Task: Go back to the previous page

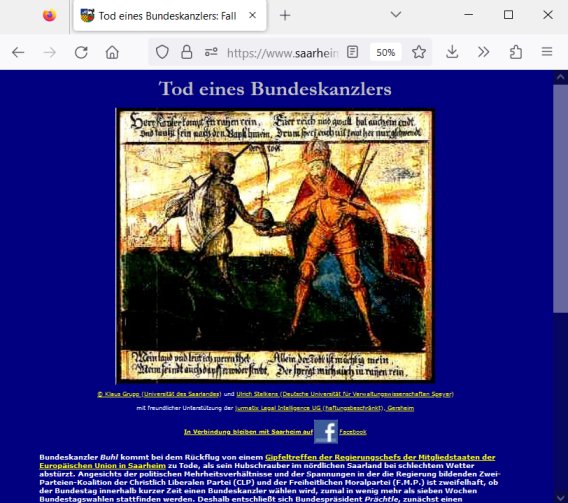Action: pyautogui.click(x=18, y=53)
